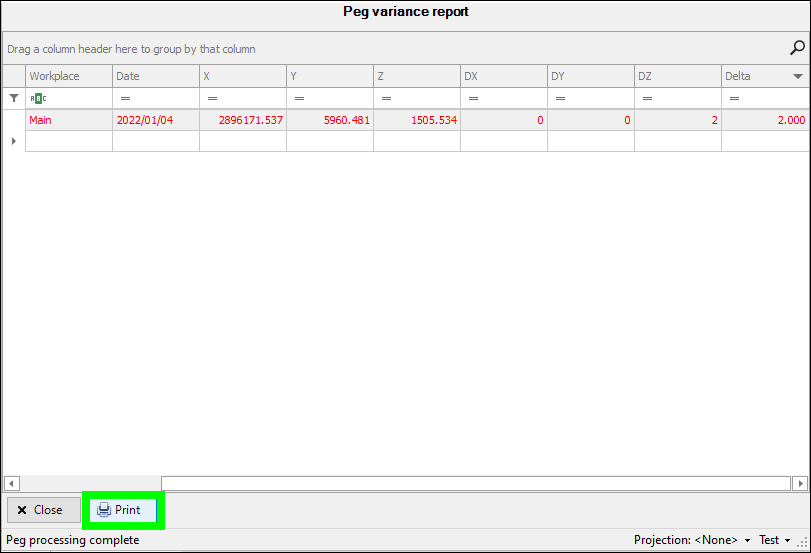Screen dimensions: 811x553
Task: Click the Workplace column header
Action: pyautogui.click(x=68, y=76)
